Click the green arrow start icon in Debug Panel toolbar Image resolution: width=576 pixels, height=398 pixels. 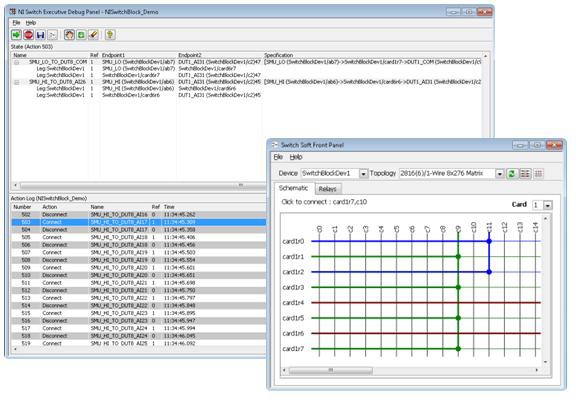tap(16, 35)
